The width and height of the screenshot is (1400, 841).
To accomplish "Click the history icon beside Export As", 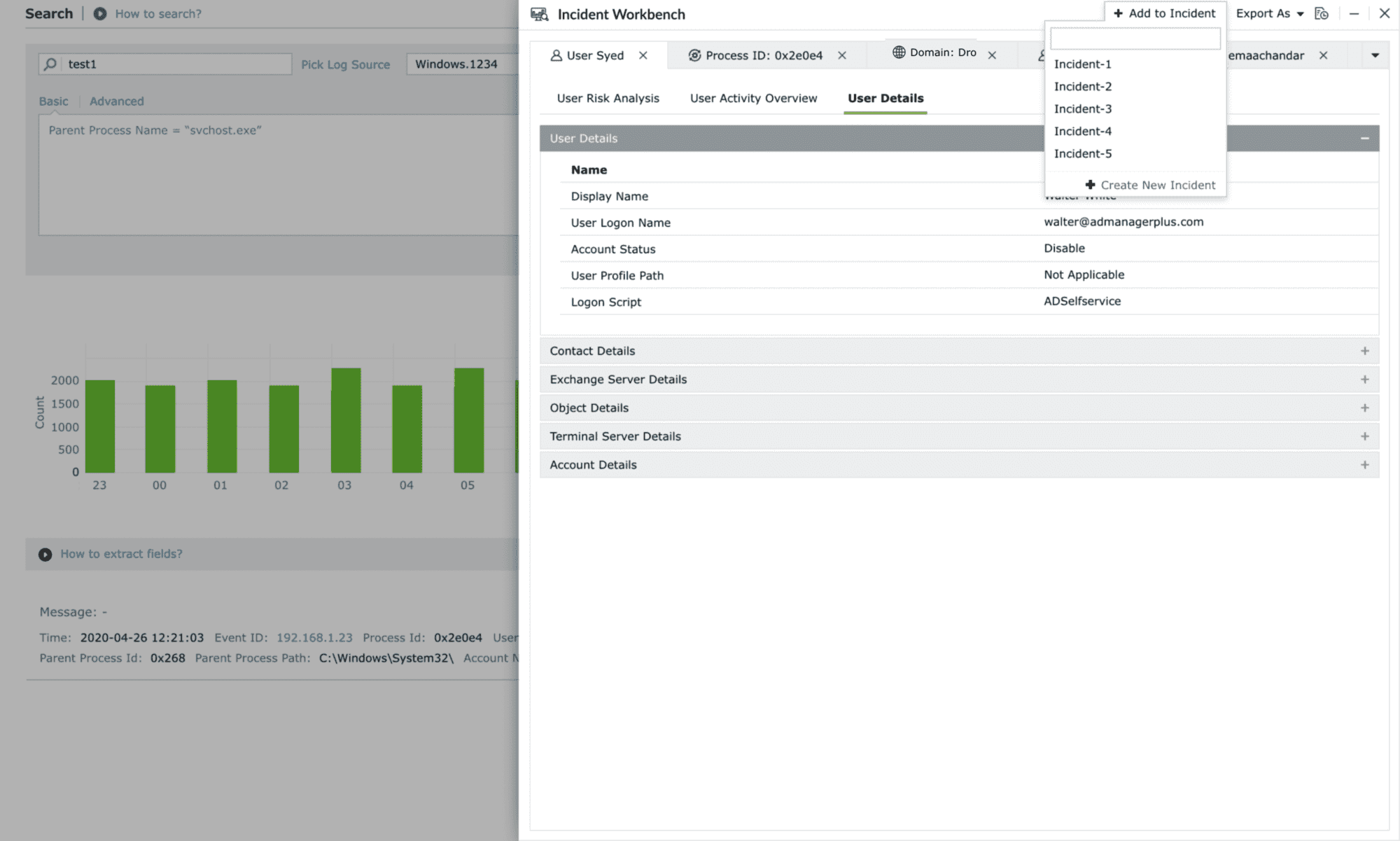I will point(1322,13).
